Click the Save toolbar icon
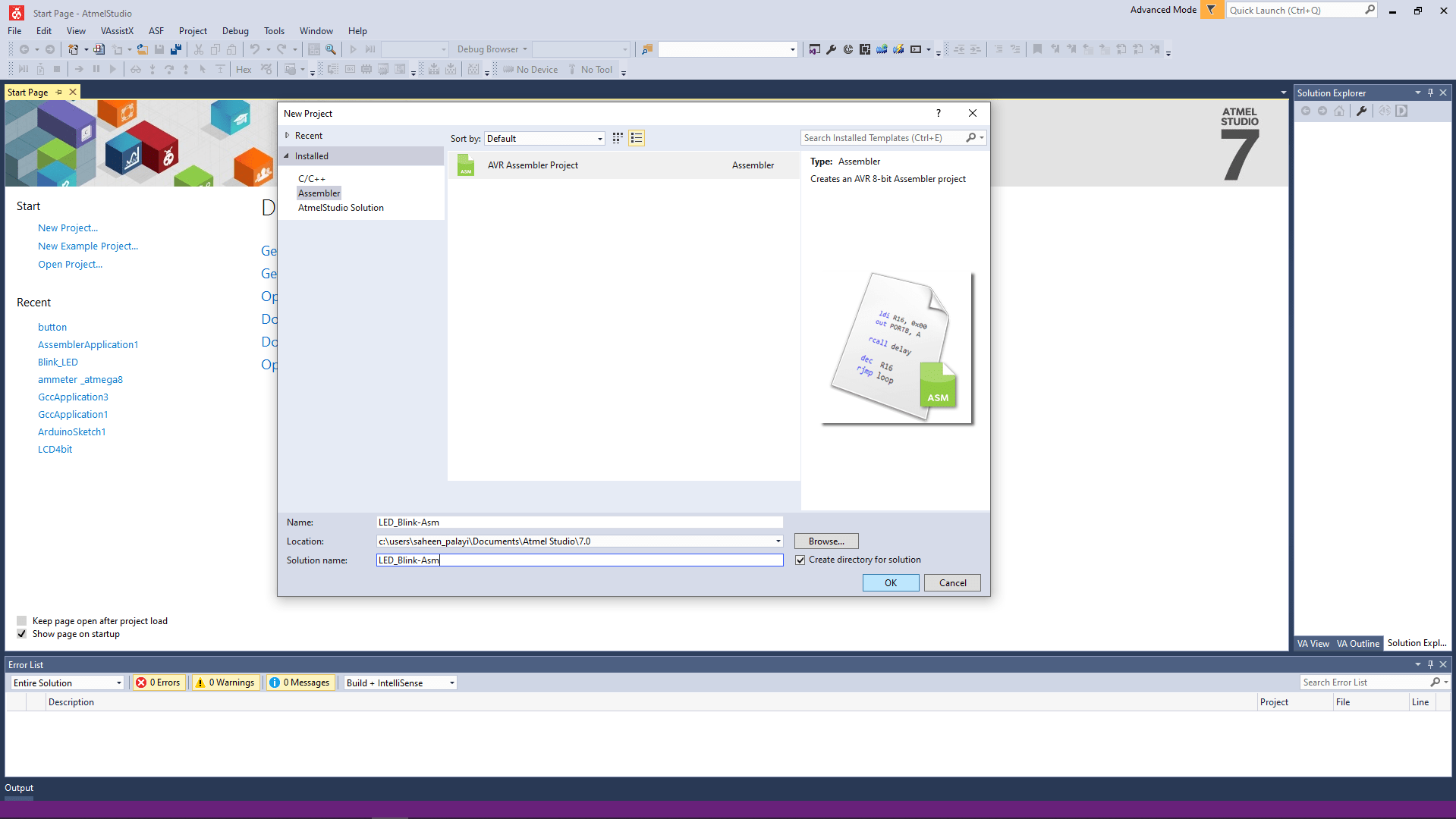The image size is (1456, 819). tap(159, 49)
